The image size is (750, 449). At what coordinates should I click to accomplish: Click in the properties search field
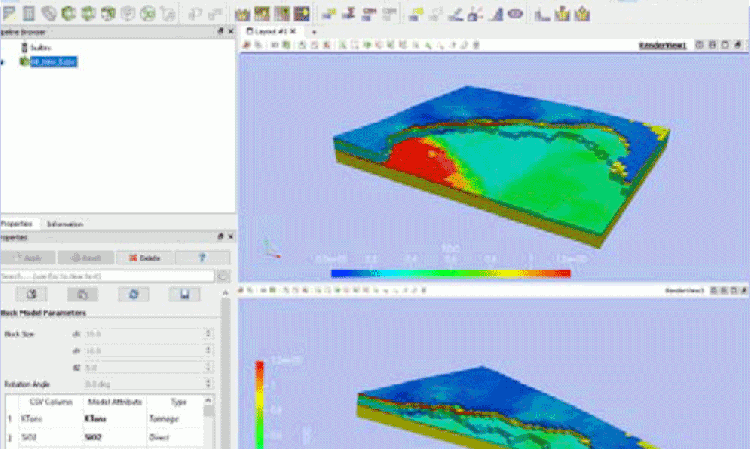point(107,275)
